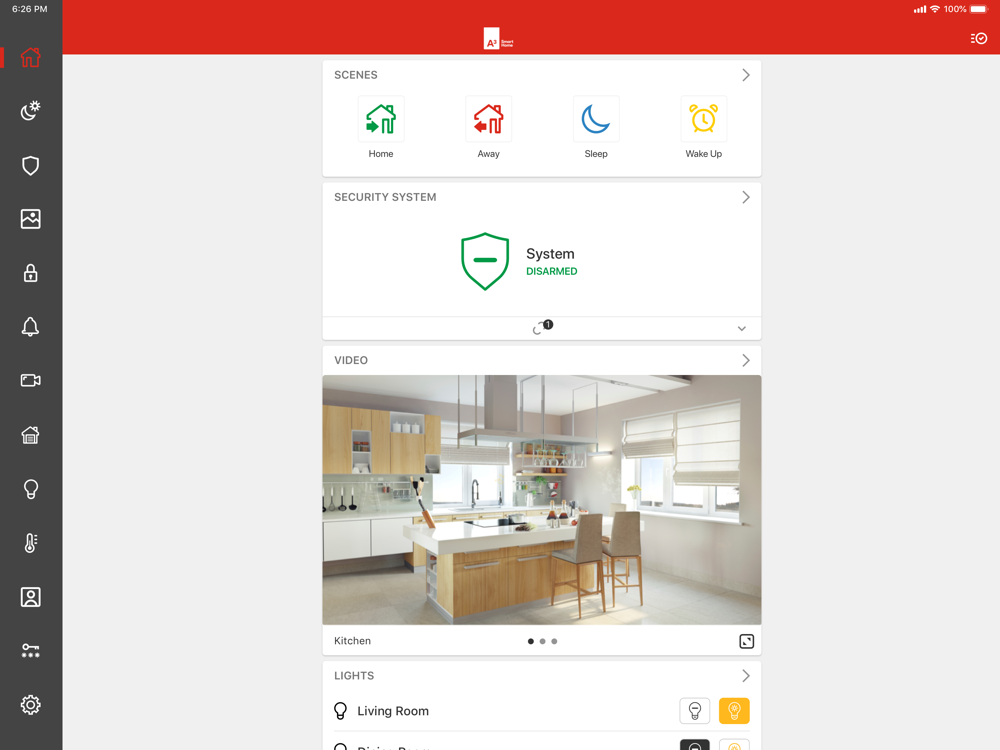The height and width of the screenshot is (750, 1000).
Task: Open the Locks padlock sidebar icon
Action: pos(31,273)
